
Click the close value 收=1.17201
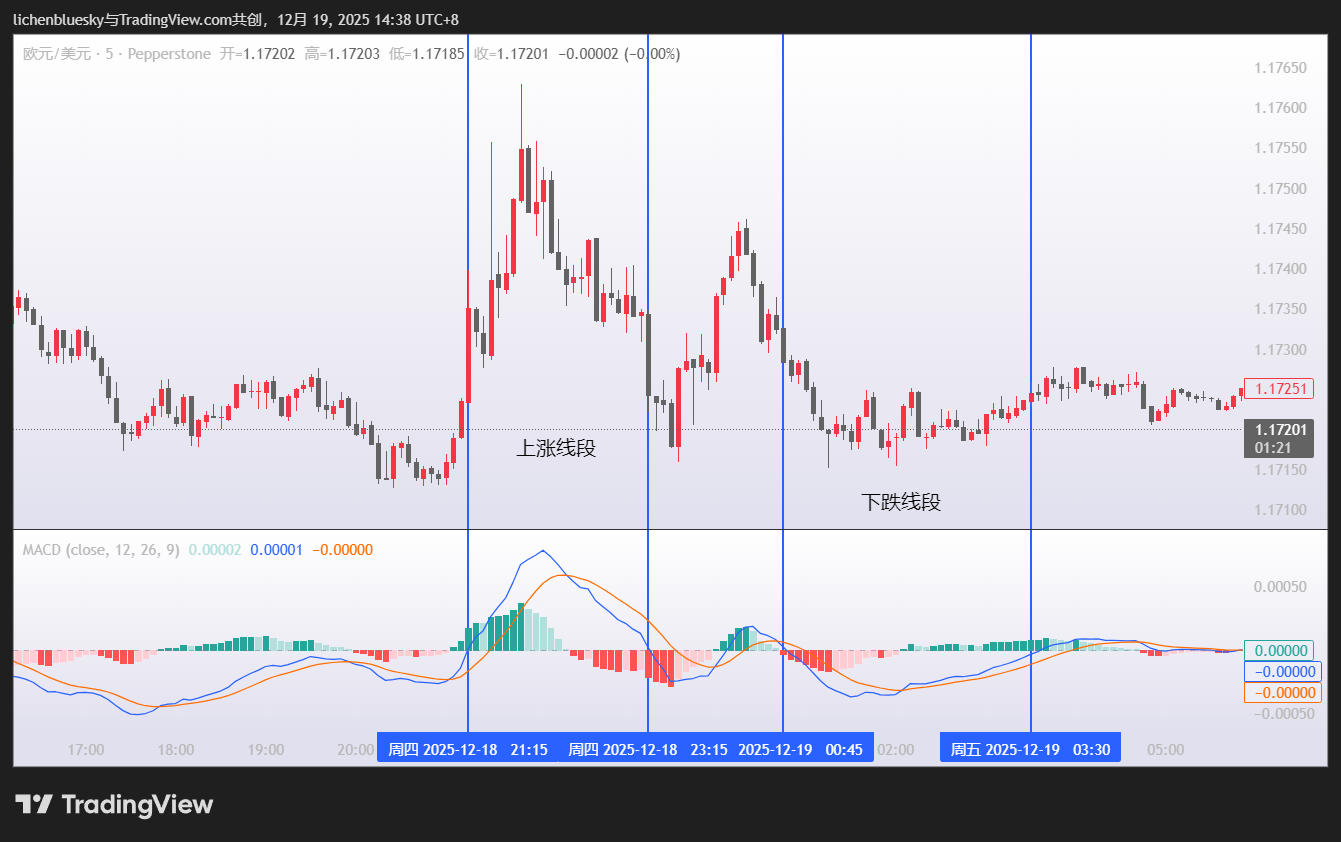(x=511, y=54)
